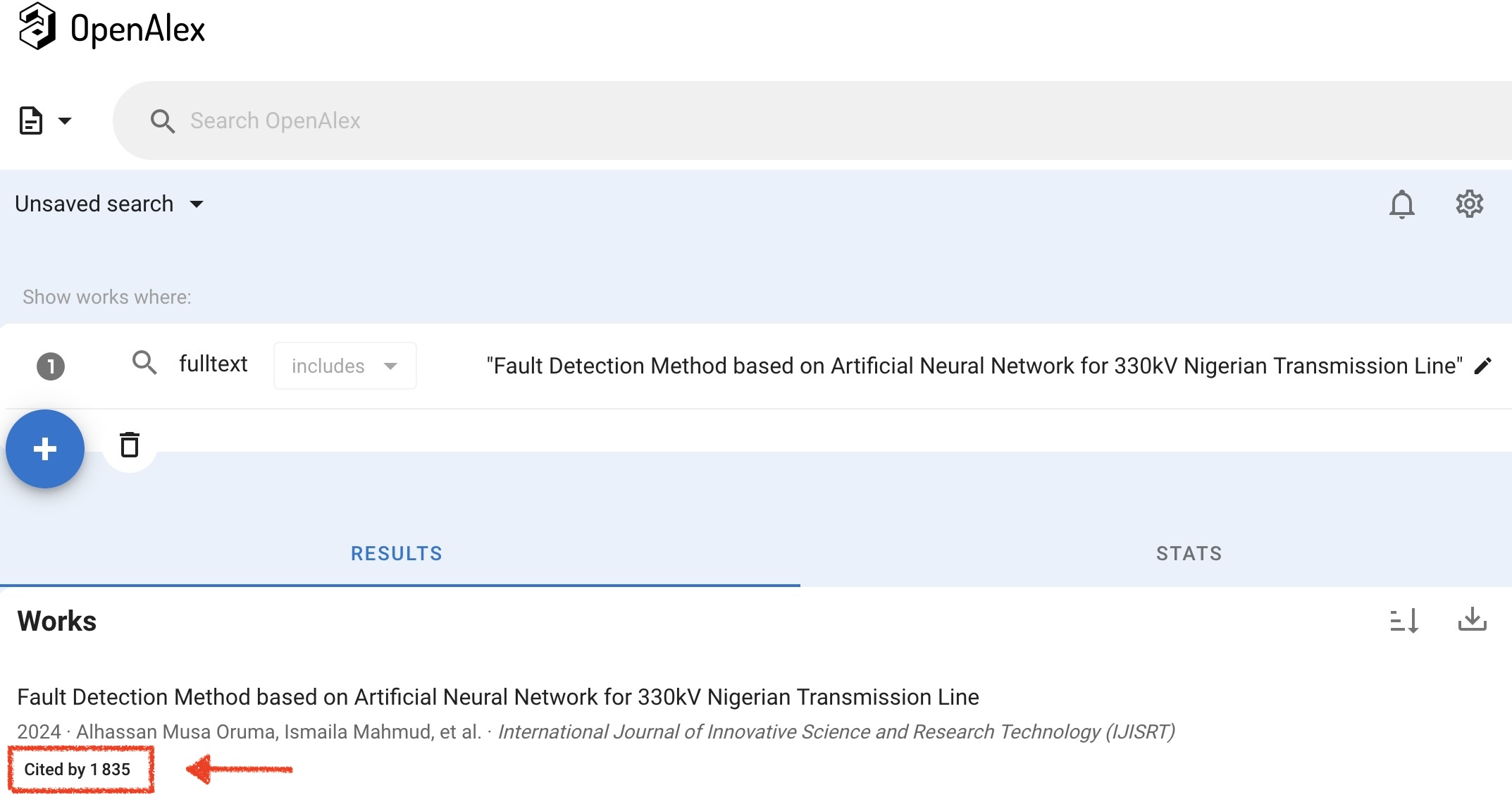Open the Fault Detection Method work title

pos(497,697)
